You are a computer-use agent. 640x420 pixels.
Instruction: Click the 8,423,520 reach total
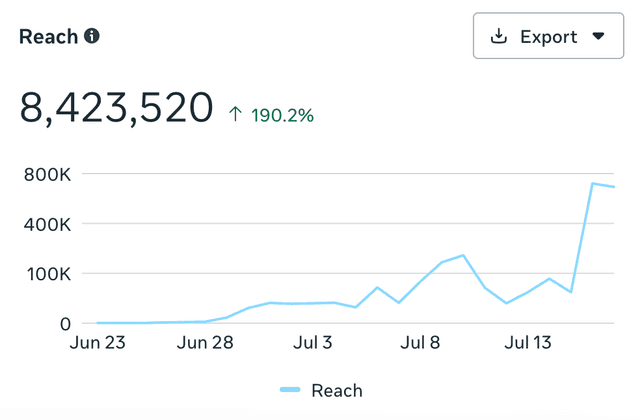[x=117, y=107]
